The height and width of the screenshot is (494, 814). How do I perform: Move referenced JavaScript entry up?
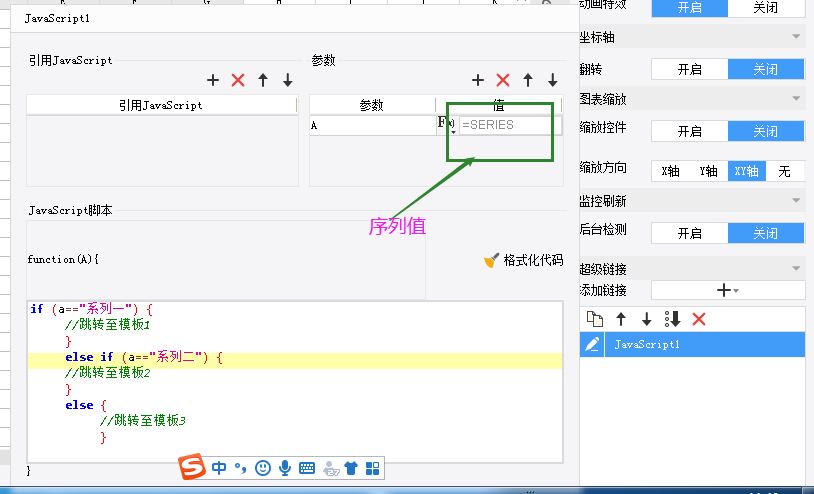pyautogui.click(x=263, y=80)
